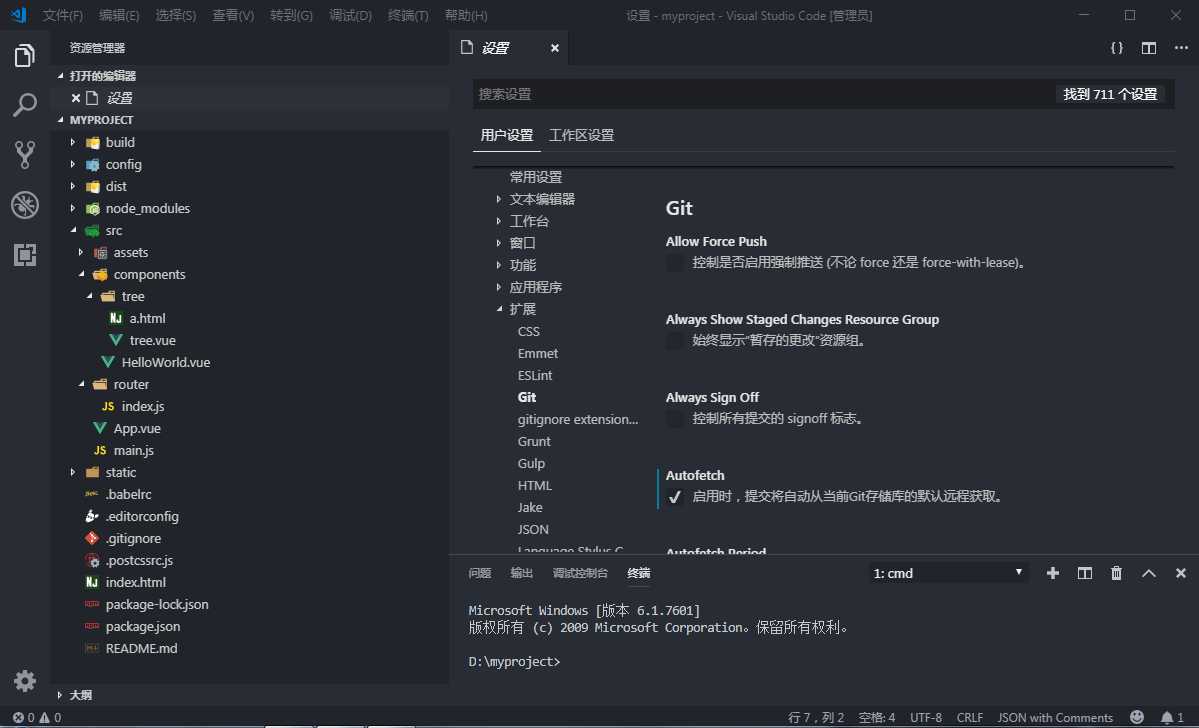Open index.js in router folder

pyautogui.click(x=142, y=407)
